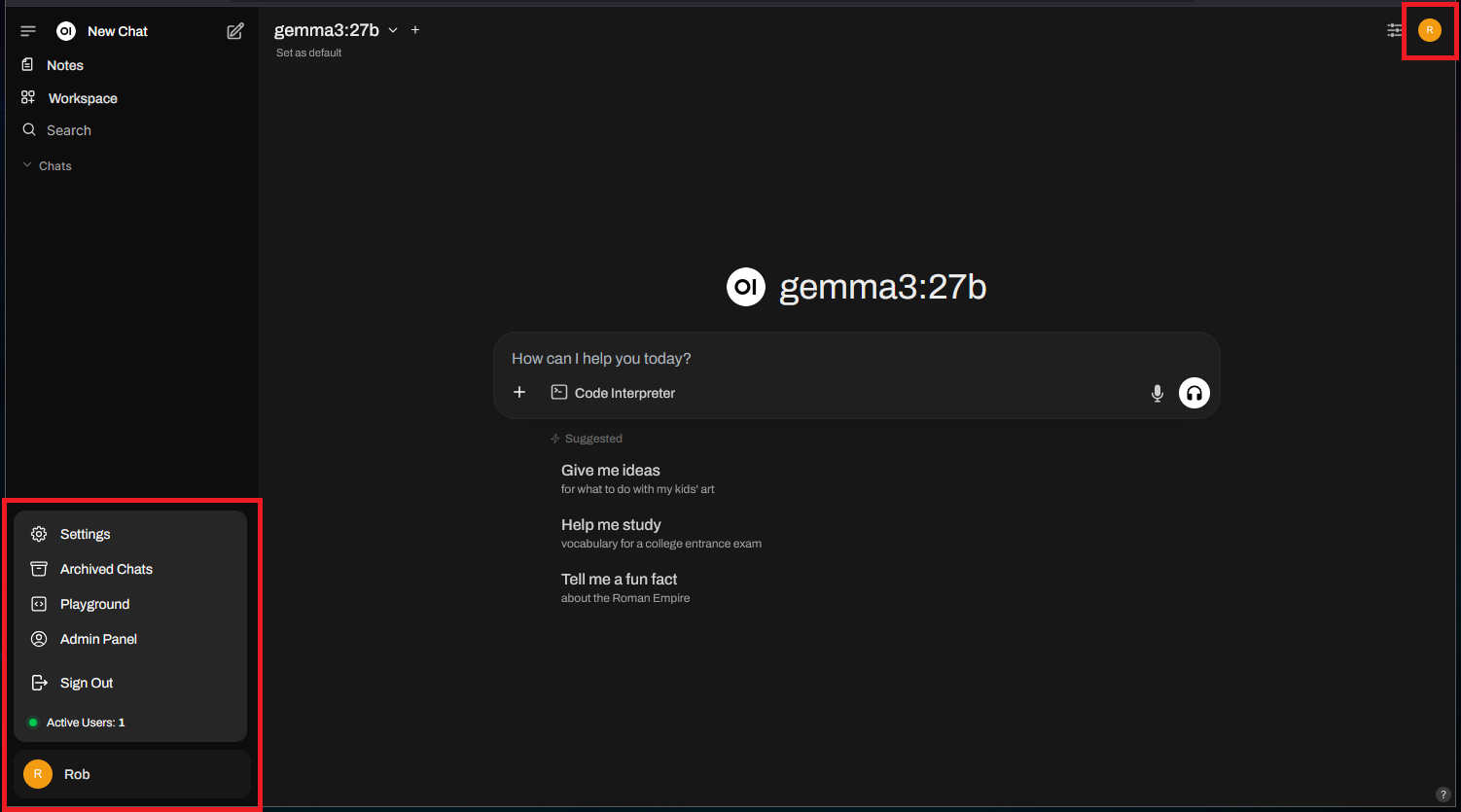
Task: Click the orange R avatar at top right
Action: click(1429, 30)
